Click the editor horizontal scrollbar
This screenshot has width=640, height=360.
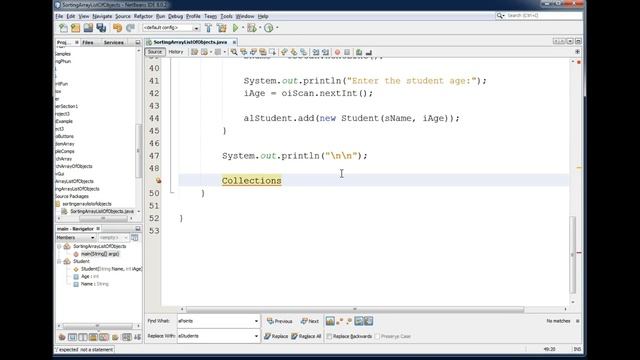pos(354,309)
